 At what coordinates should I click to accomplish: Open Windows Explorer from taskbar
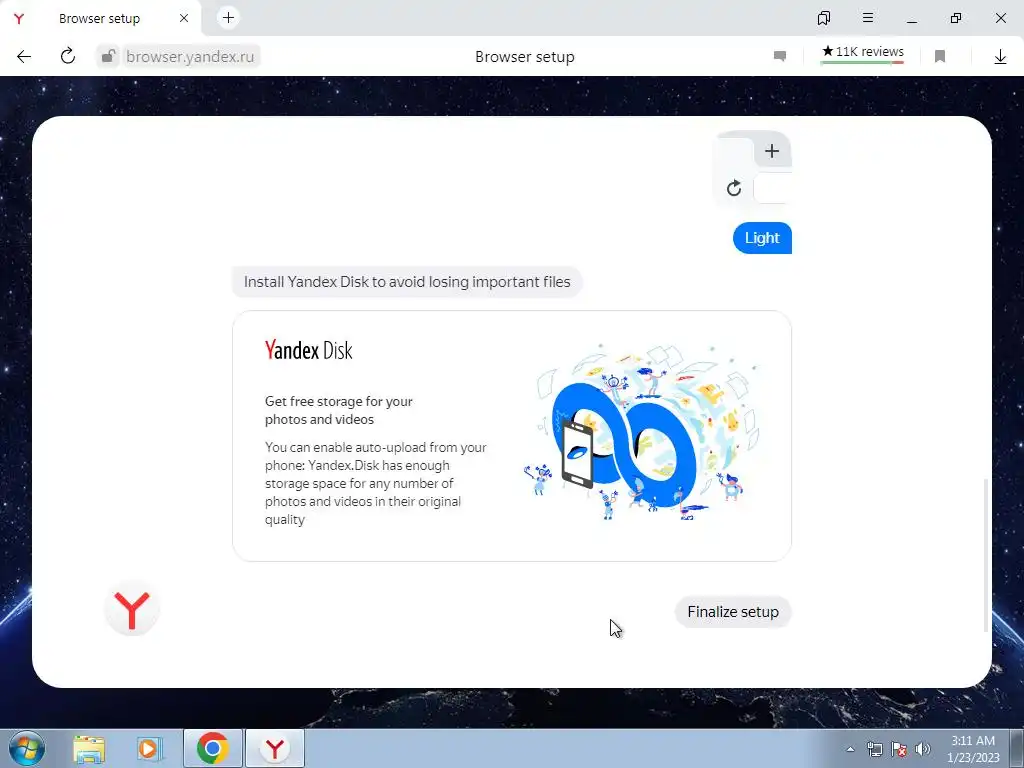(89, 748)
